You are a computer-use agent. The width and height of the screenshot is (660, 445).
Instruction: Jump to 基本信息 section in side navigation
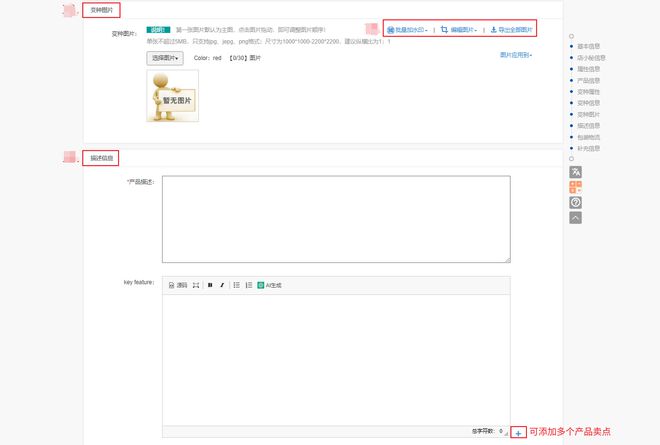[591, 47]
